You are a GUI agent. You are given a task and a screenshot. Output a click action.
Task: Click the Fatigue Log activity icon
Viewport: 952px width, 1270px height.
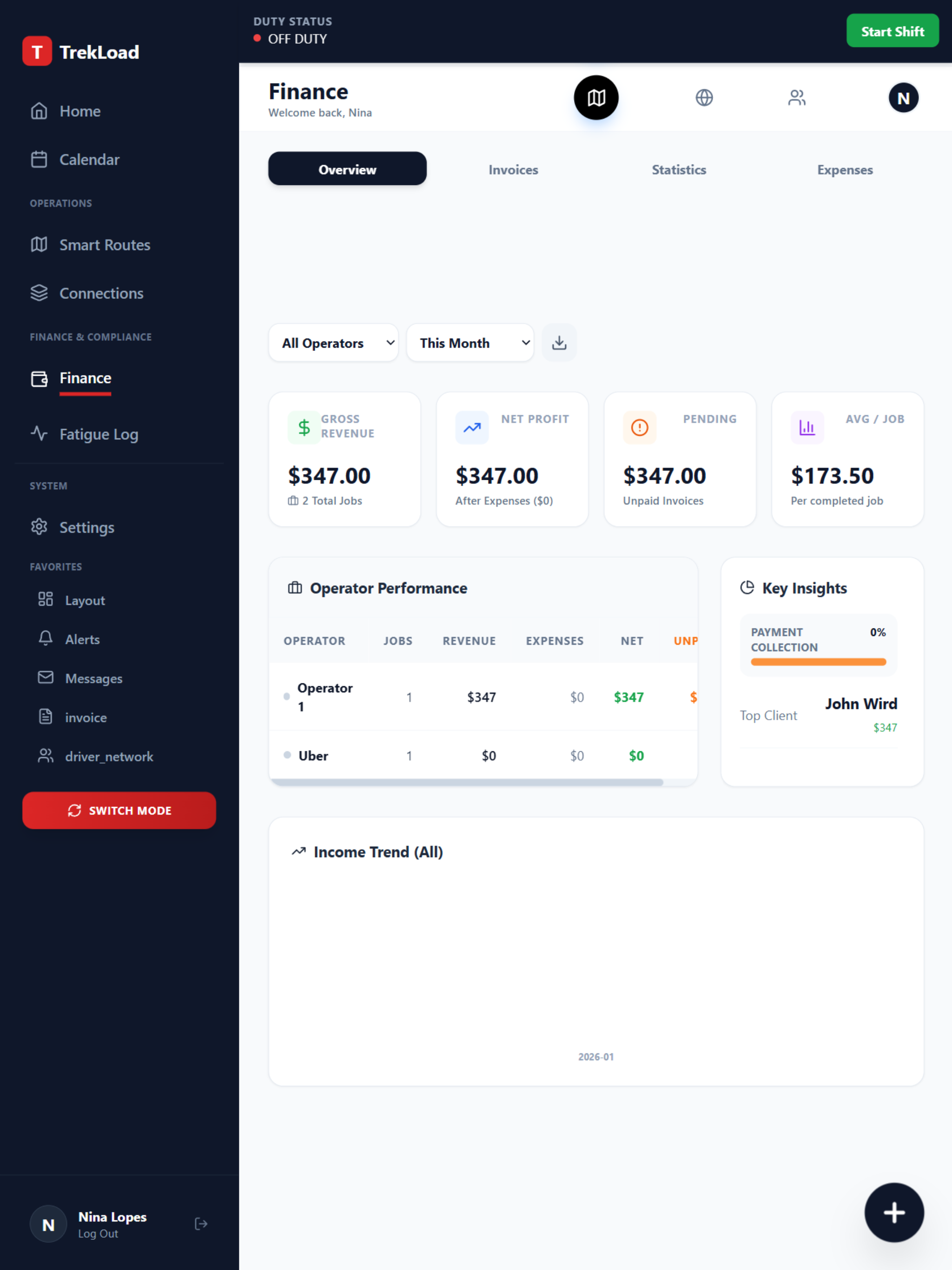click(39, 433)
